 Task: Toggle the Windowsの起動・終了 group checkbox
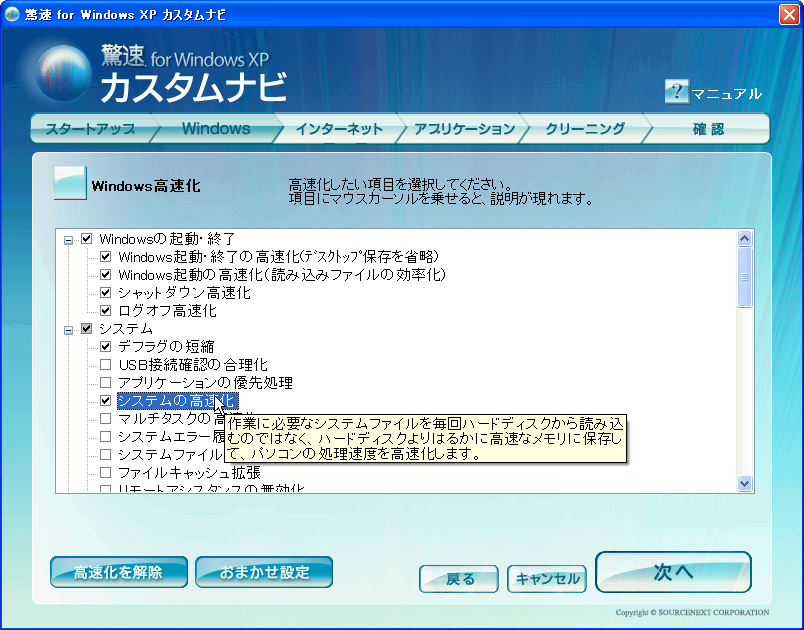pyautogui.click(x=87, y=239)
